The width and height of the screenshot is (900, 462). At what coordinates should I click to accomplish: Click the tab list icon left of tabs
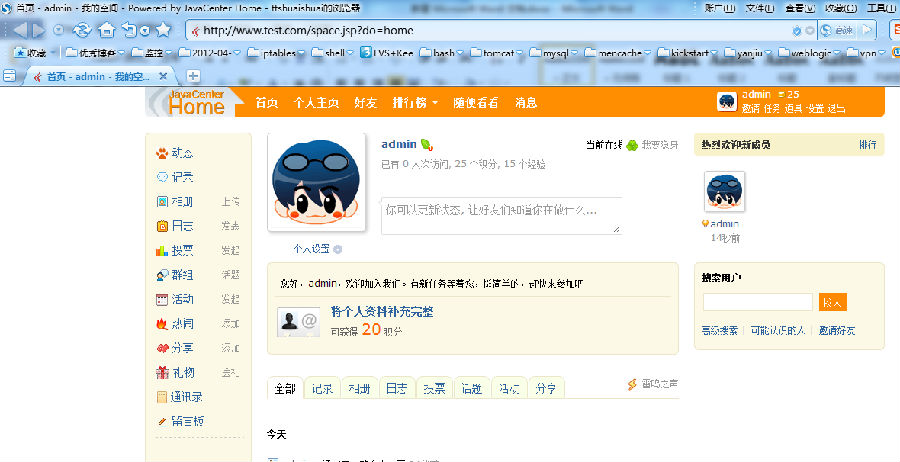[x=9, y=76]
